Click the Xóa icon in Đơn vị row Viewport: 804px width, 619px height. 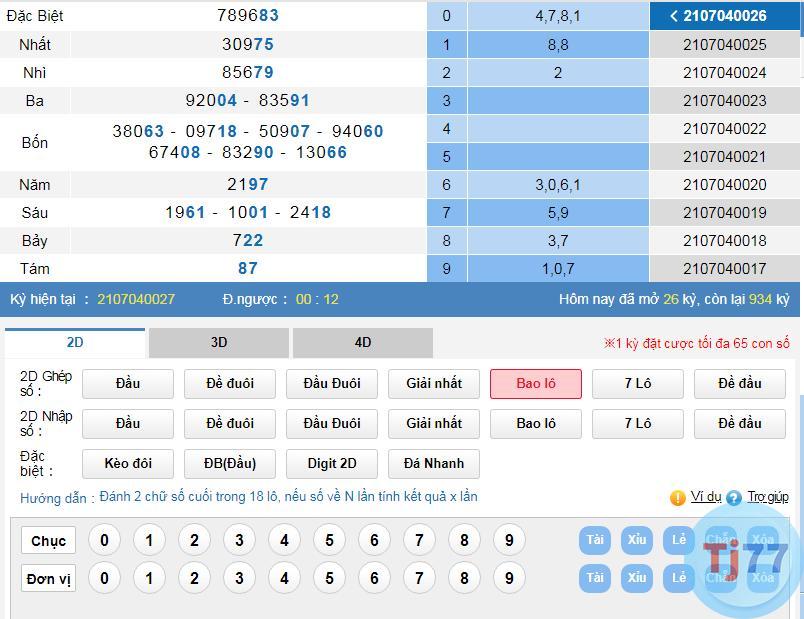coord(760,578)
